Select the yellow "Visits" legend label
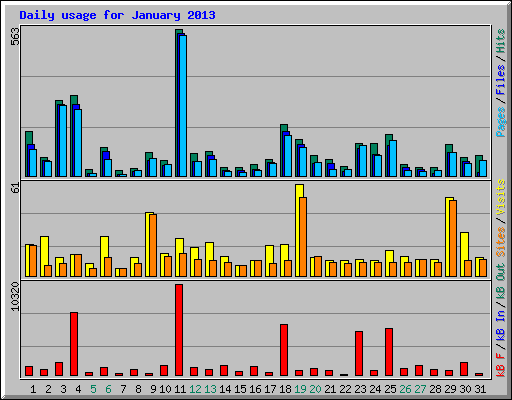The width and height of the screenshot is (512, 400). [x=500, y=197]
